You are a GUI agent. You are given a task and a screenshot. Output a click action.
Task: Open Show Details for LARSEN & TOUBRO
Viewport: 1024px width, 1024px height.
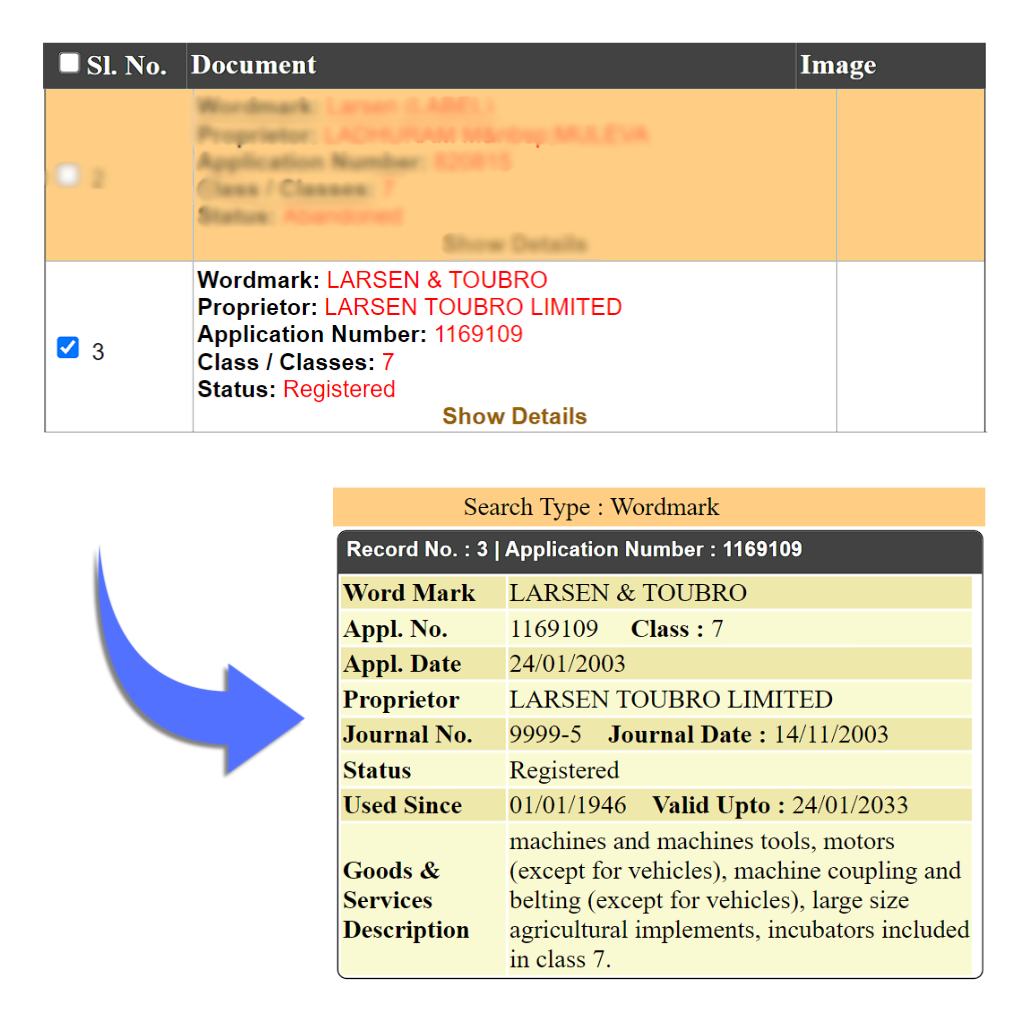[x=514, y=416]
